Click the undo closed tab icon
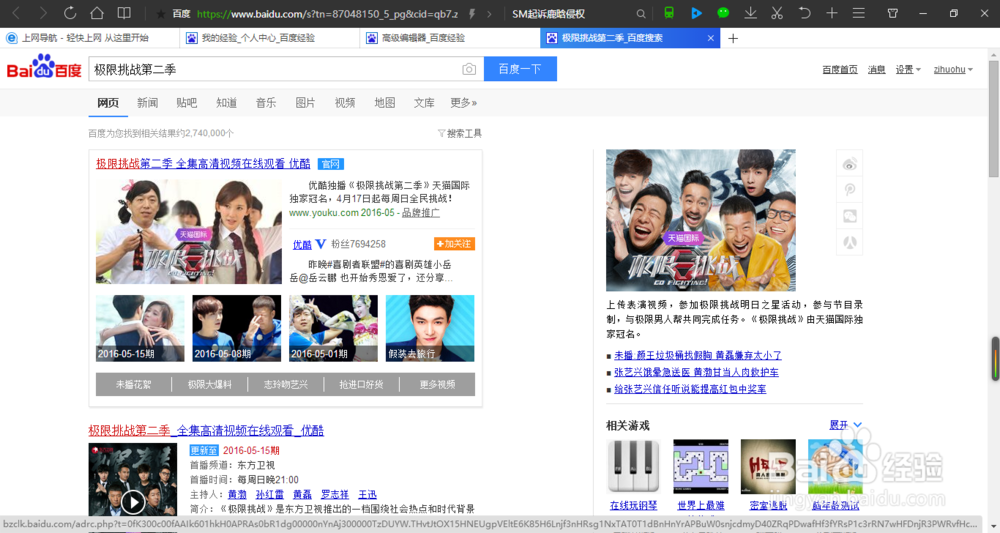The height and width of the screenshot is (533, 1000). (x=804, y=13)
